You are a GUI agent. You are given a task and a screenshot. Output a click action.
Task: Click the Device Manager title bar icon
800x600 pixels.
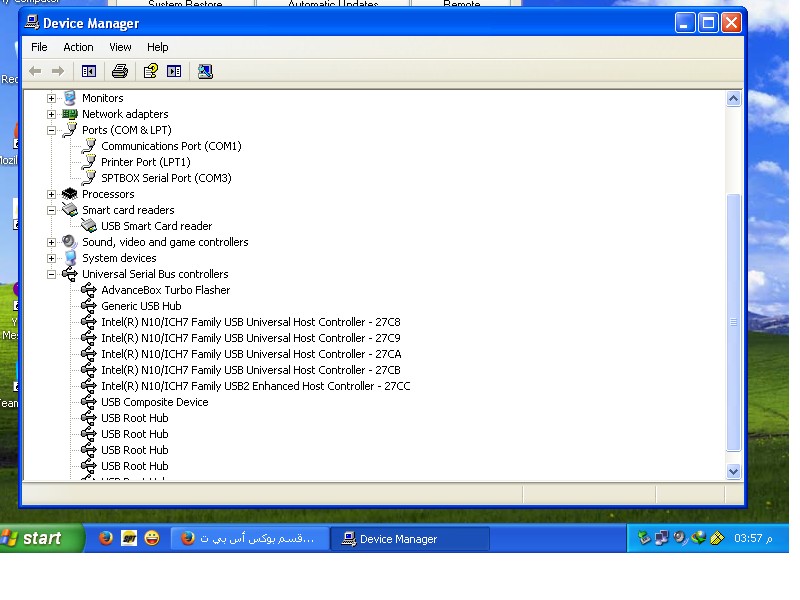tap(32, 22)
